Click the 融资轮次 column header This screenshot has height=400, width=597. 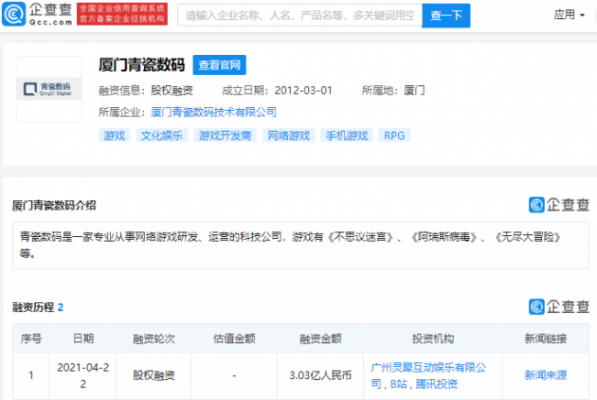(154, 338)
